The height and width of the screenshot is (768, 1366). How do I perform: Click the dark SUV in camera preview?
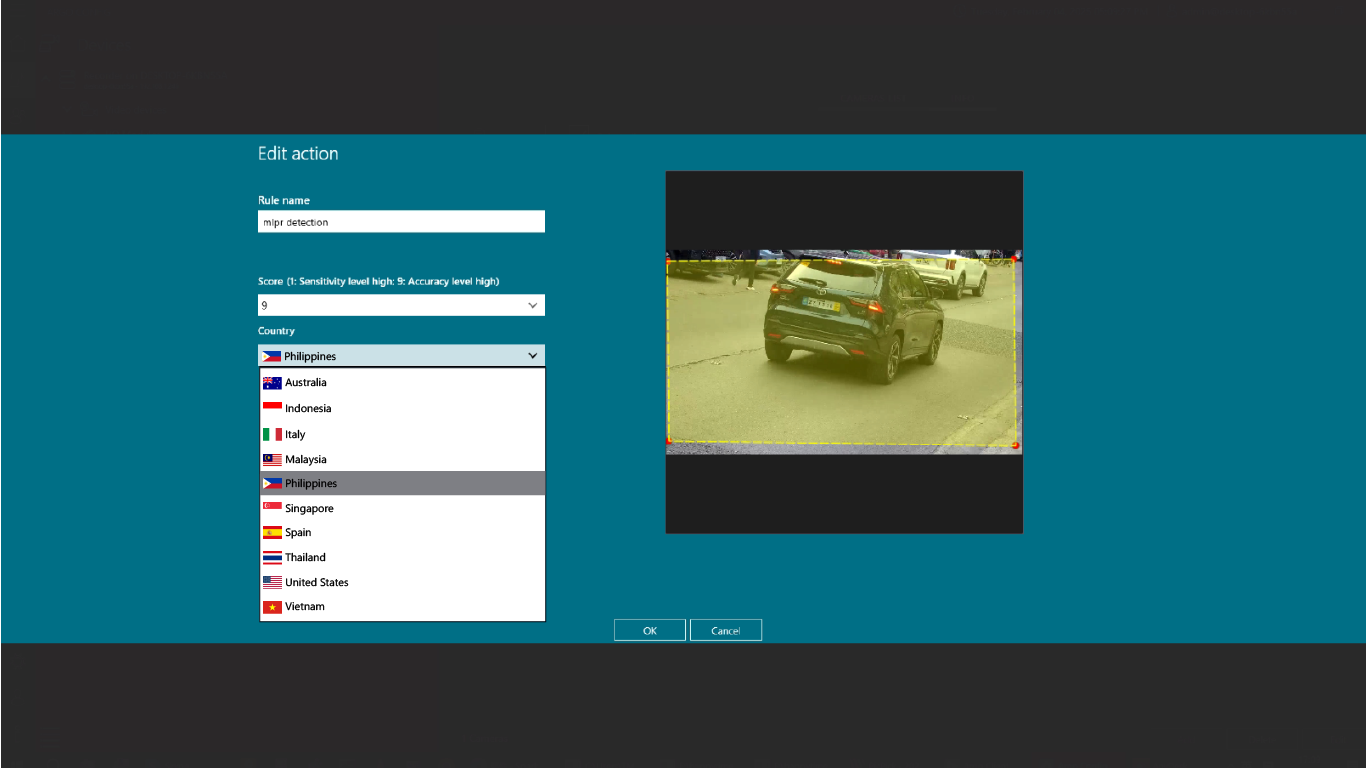pos(852,318)
